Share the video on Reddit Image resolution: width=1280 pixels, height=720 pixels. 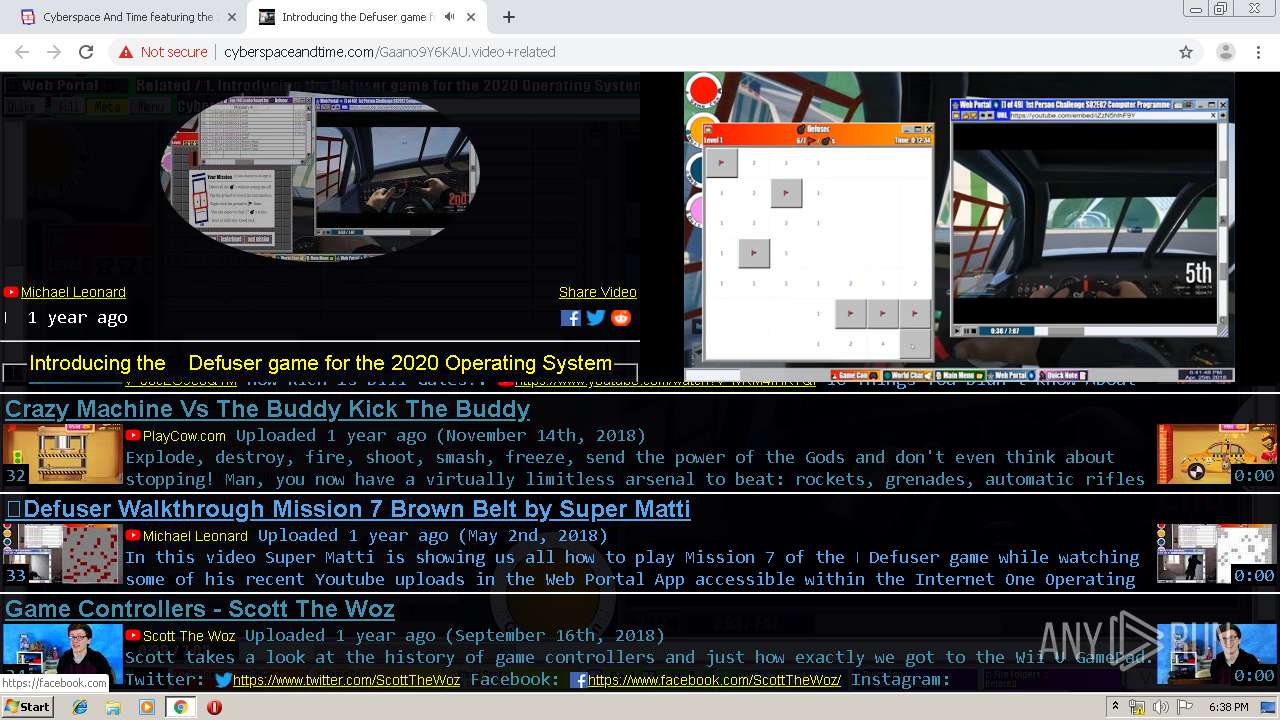point(621,318)
